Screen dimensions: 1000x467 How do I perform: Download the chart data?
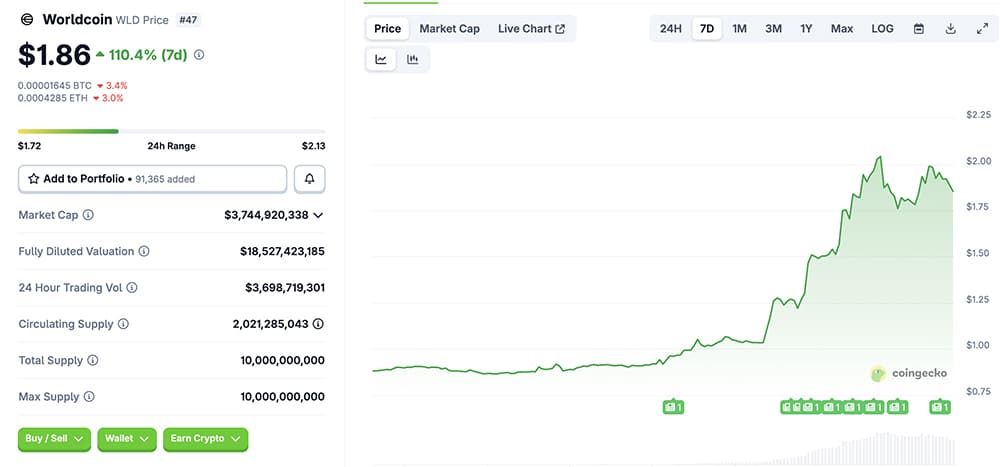click(x=950, y=29)
